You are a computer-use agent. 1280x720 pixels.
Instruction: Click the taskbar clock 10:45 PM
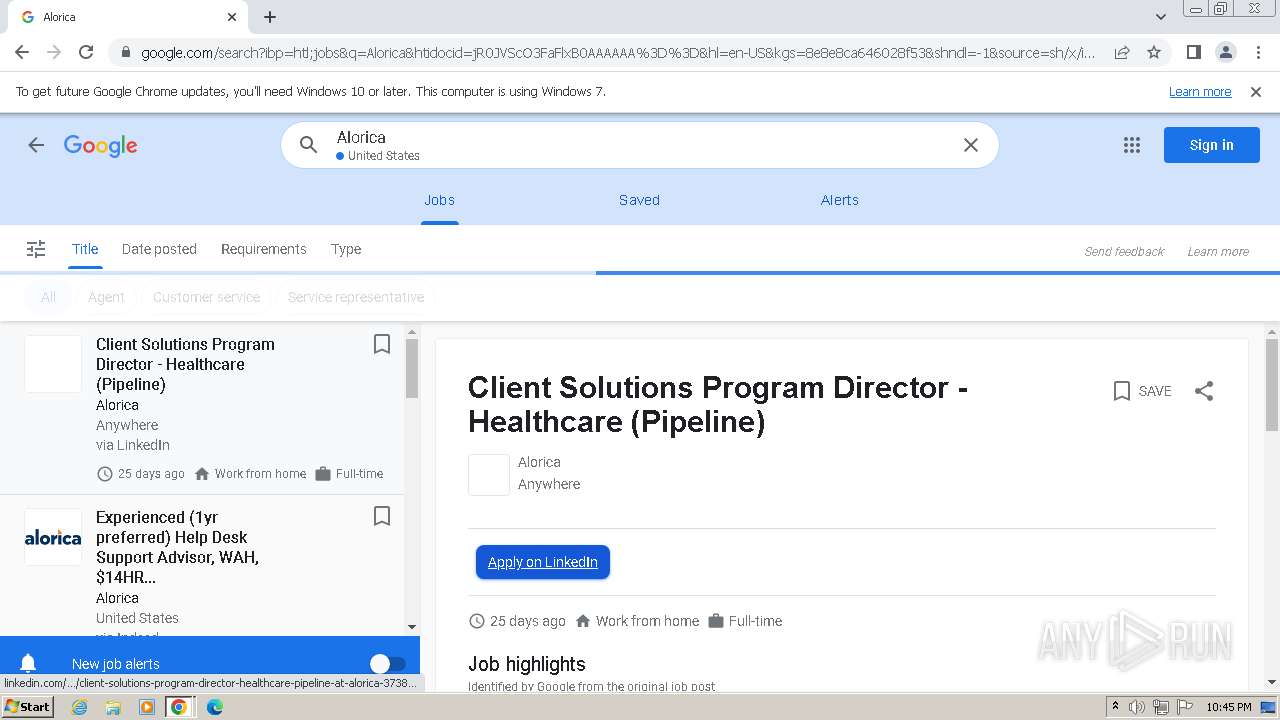click(x=1229, y=707)
